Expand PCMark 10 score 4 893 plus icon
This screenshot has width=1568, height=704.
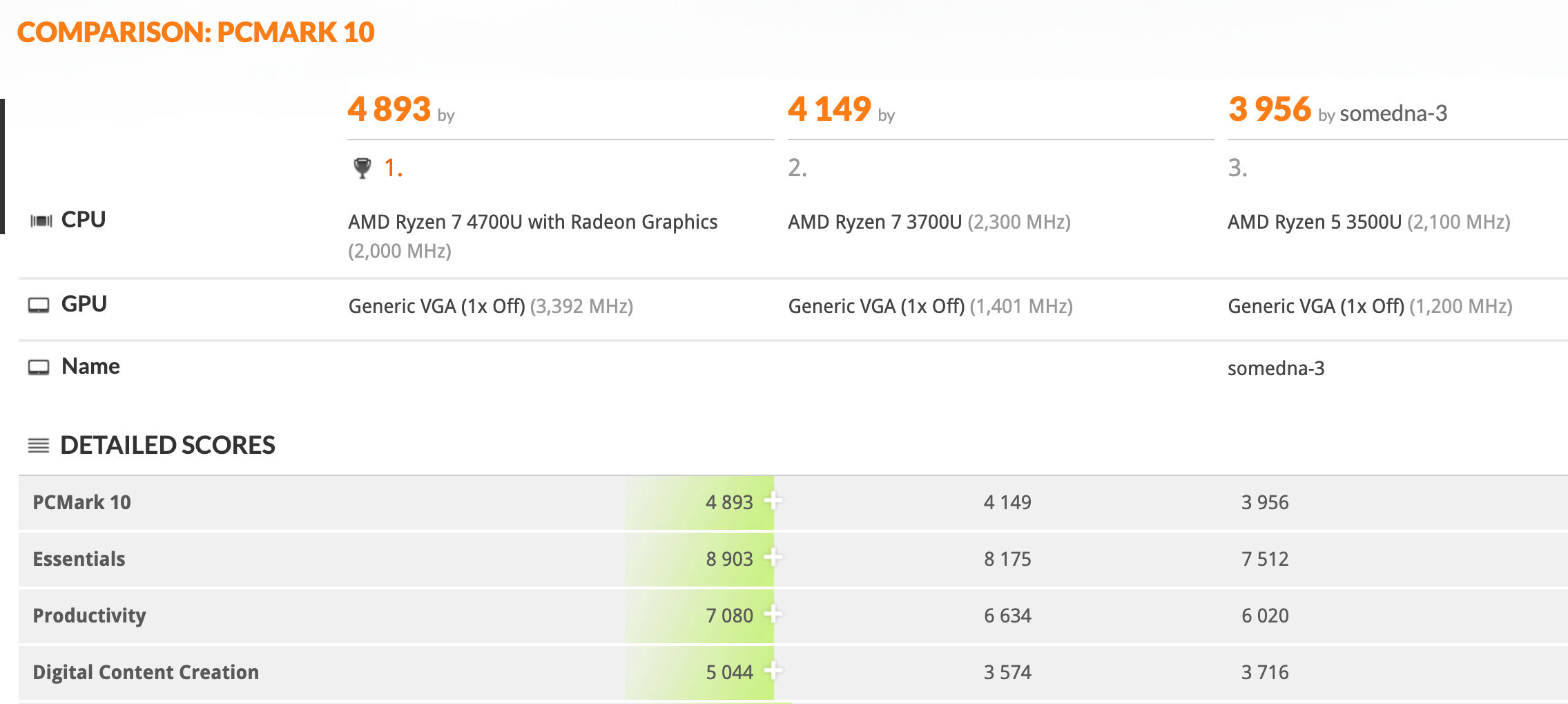point(773,500)
